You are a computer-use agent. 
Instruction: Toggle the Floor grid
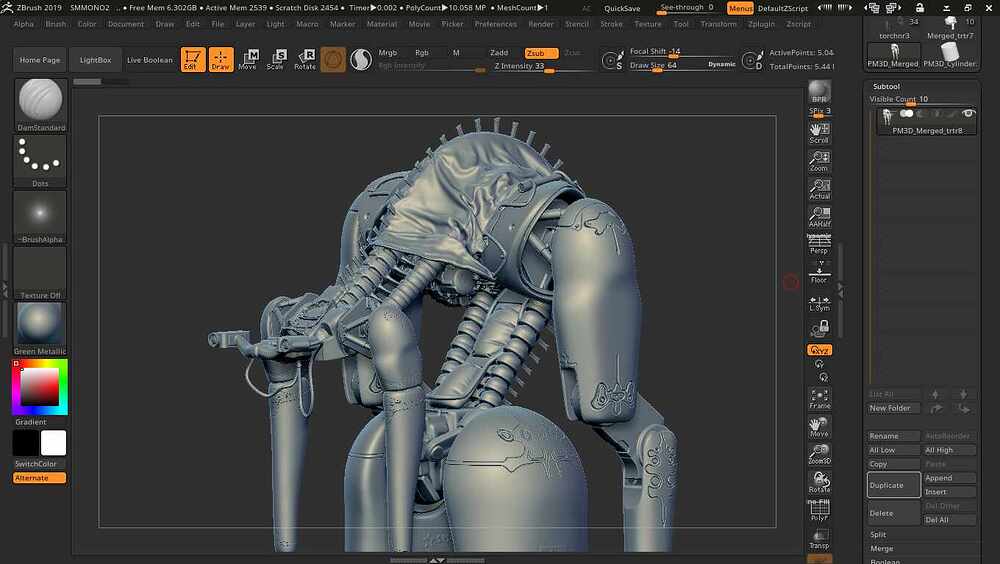click(820, 273)
